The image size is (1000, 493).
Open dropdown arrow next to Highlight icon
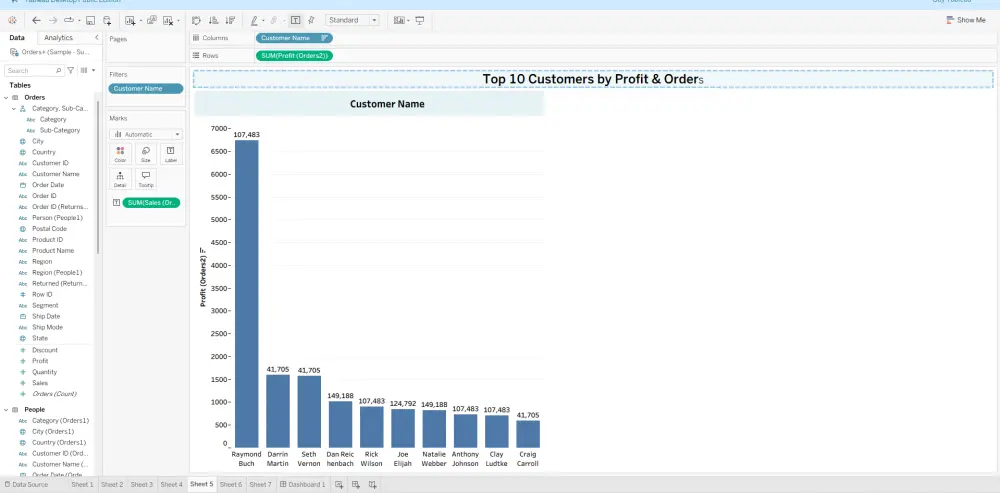(263, 21)
